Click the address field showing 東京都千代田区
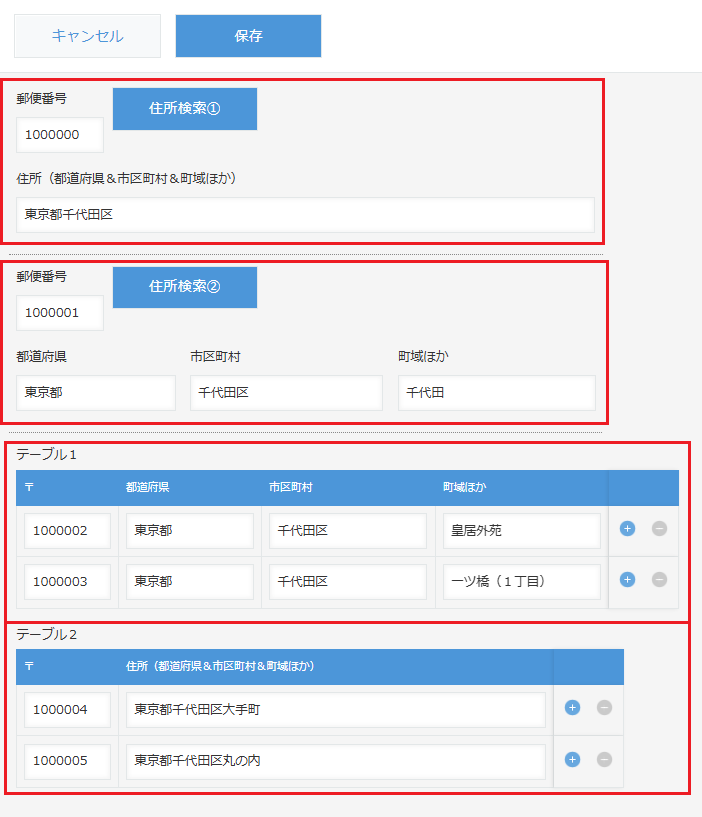 305,214
